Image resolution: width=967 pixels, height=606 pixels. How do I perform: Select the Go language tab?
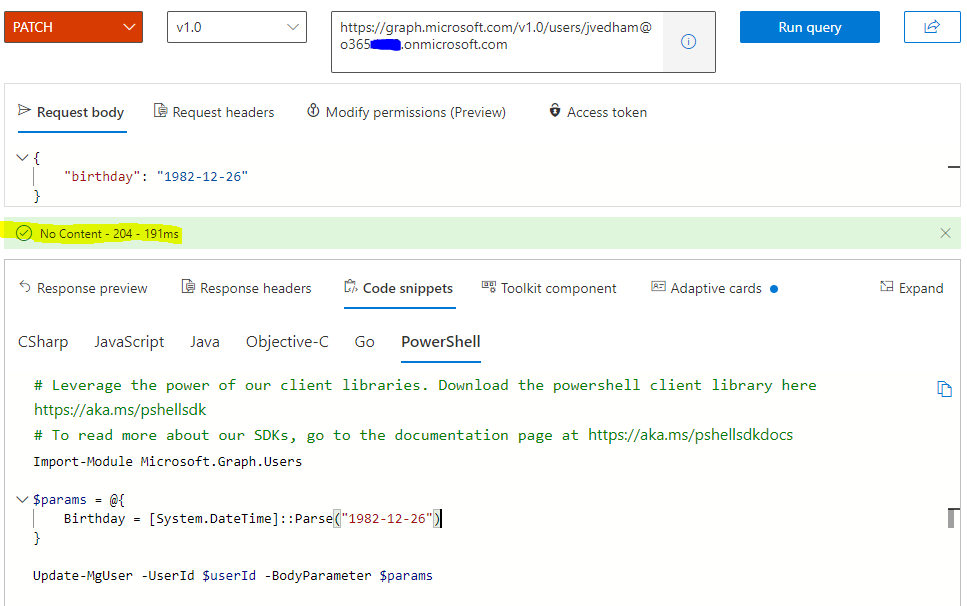coord(364,341)
